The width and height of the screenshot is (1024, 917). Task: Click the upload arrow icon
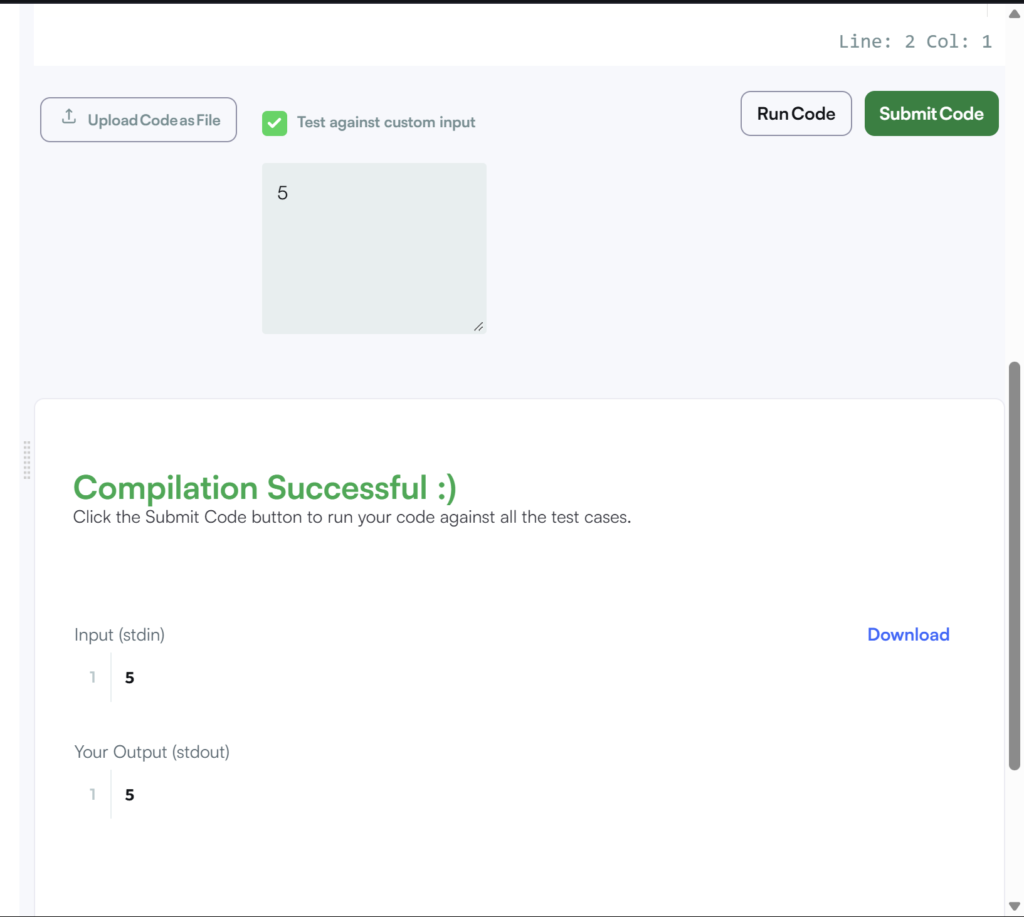69,118
